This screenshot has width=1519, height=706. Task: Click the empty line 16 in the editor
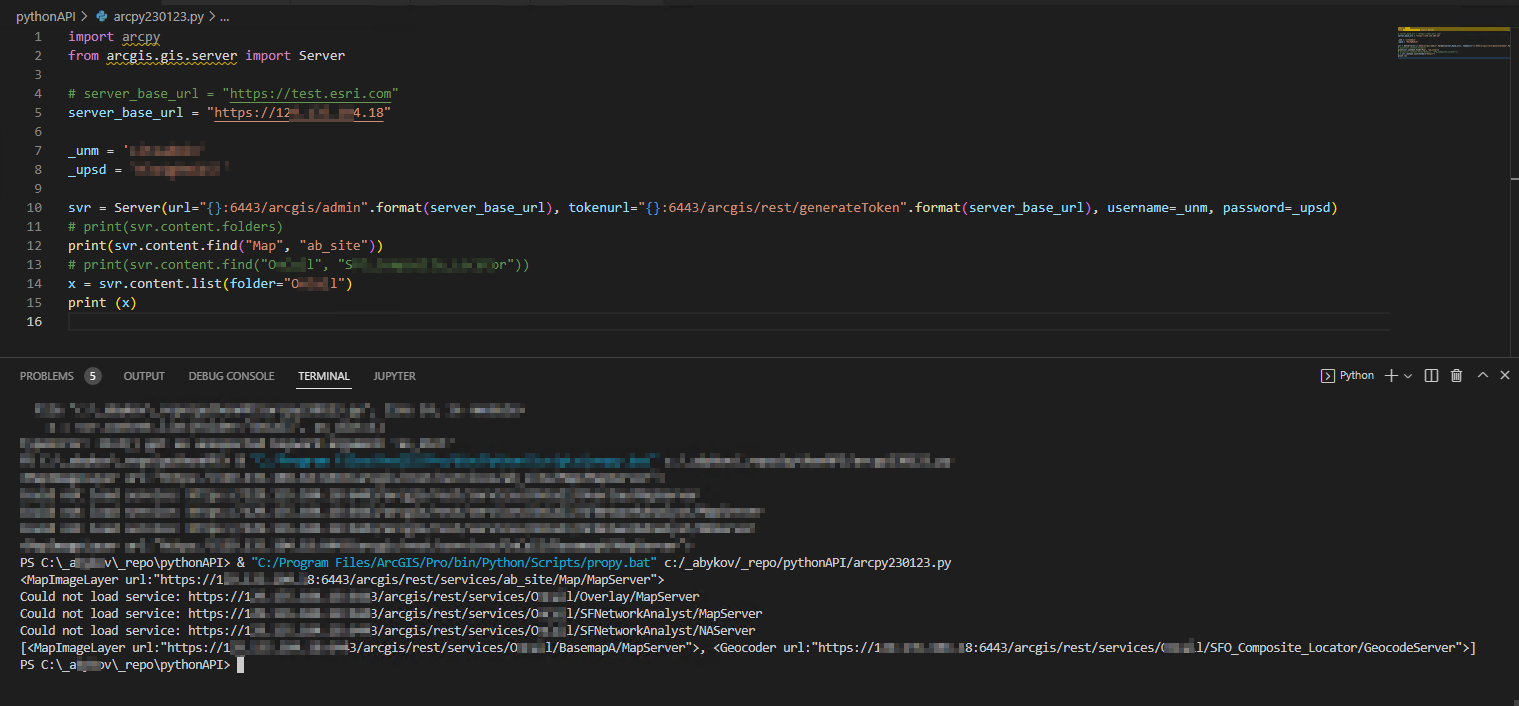[x=728, y=321]
